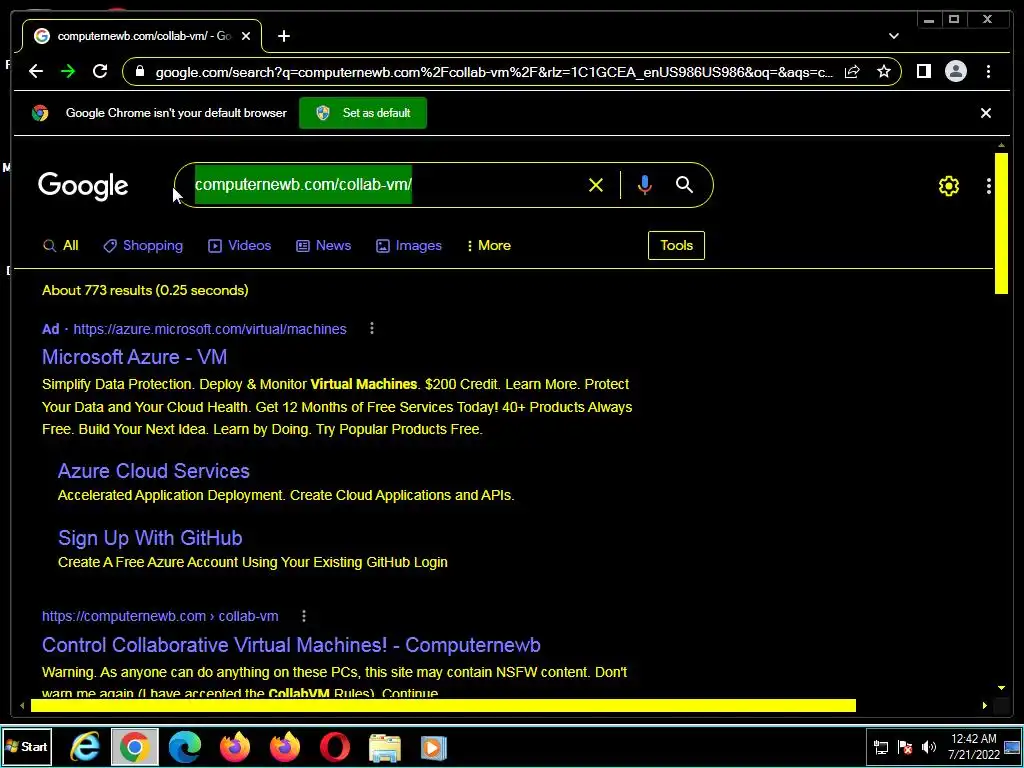Screen dimensions: 1024x768
Task: Start voice search with microphone
Action: (645, 185)
